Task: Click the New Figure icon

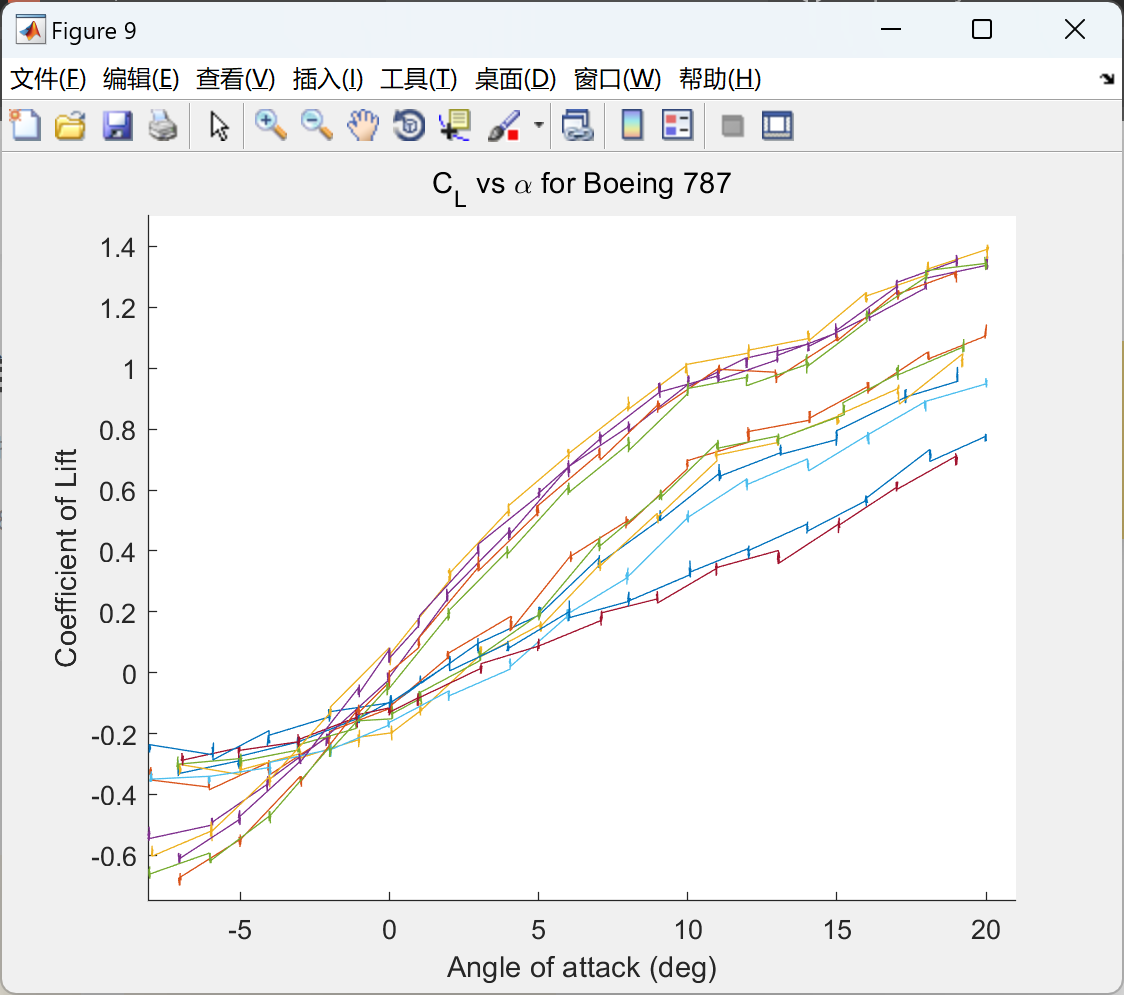Action: (x=25, y=125)
